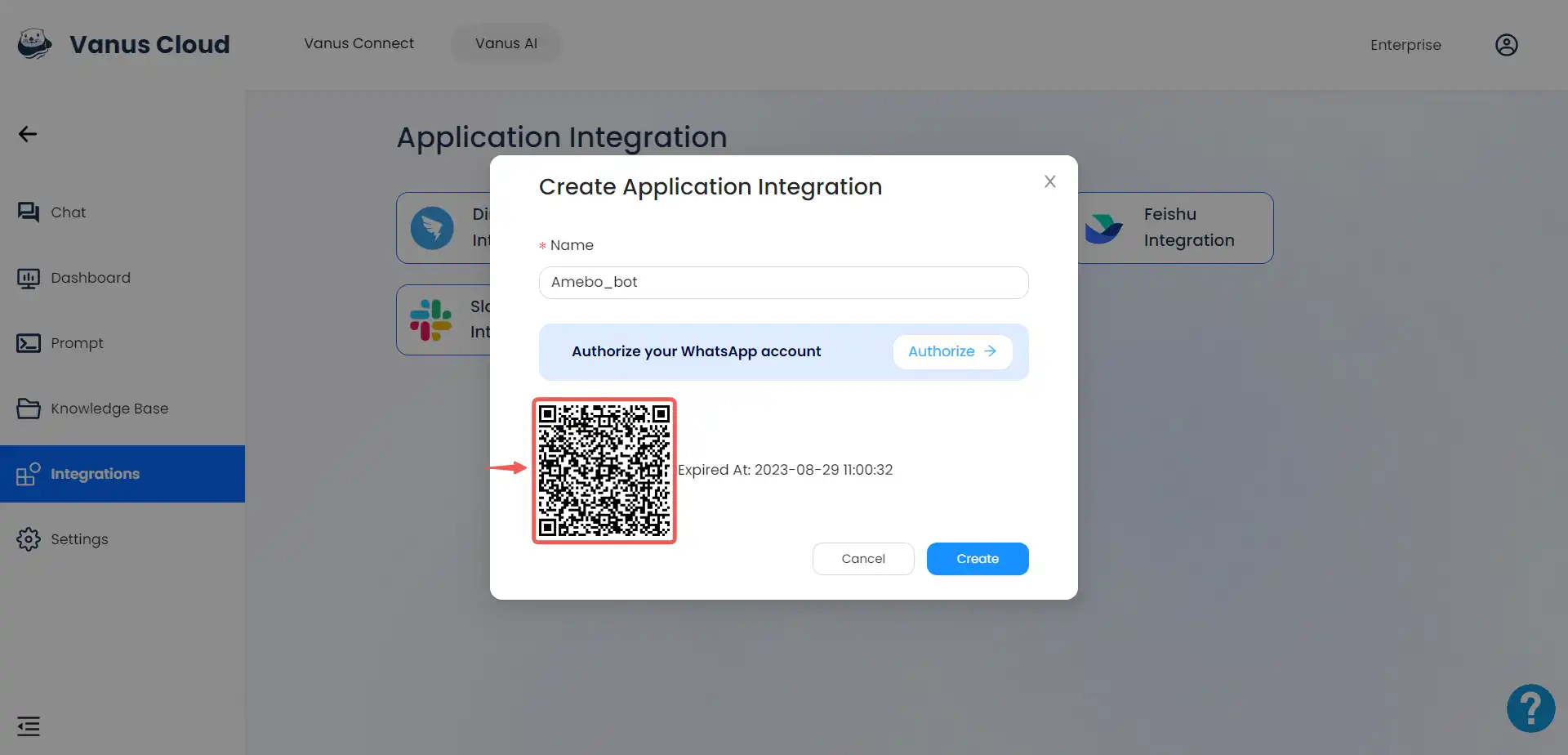Click the Cancel button

(863, 559)
